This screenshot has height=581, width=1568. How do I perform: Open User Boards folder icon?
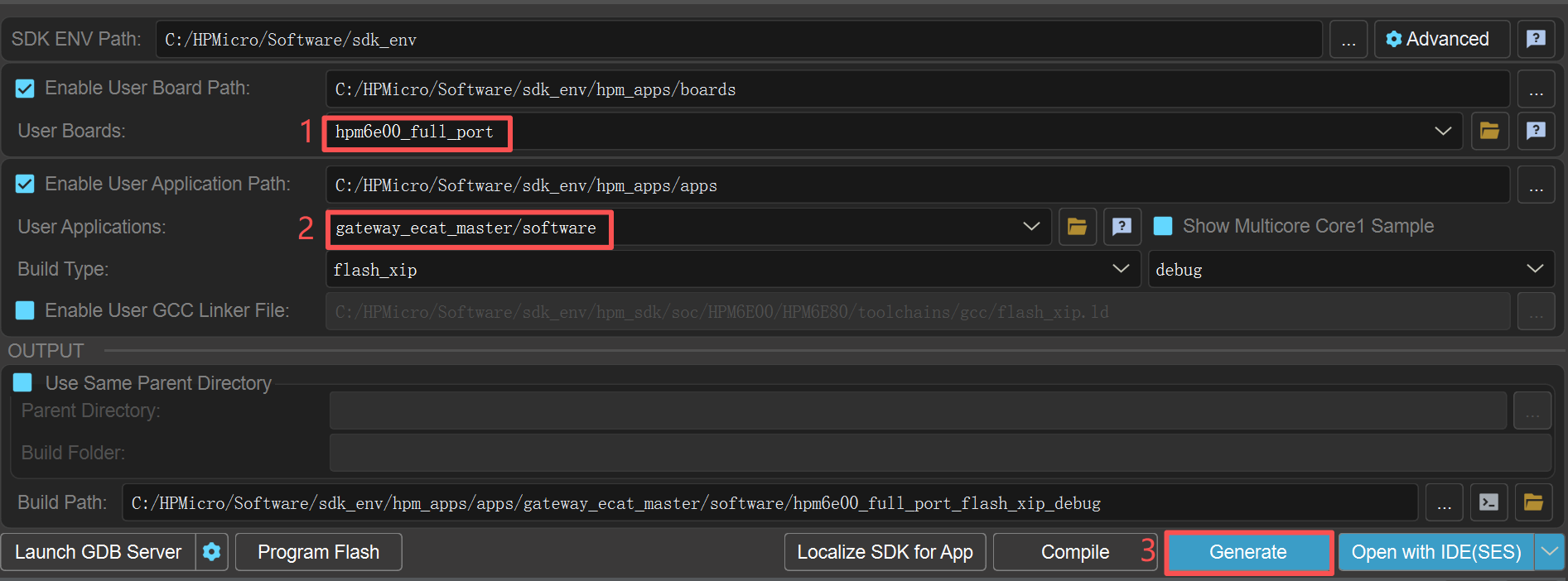point(1489,131)
